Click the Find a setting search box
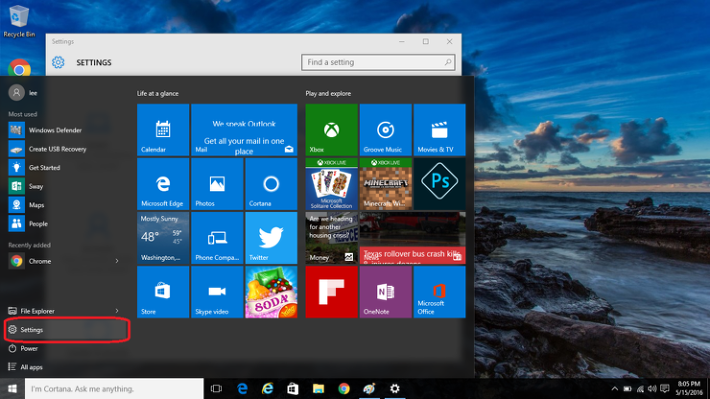This screenshot has height=399, width=710. tap(378, 62)
